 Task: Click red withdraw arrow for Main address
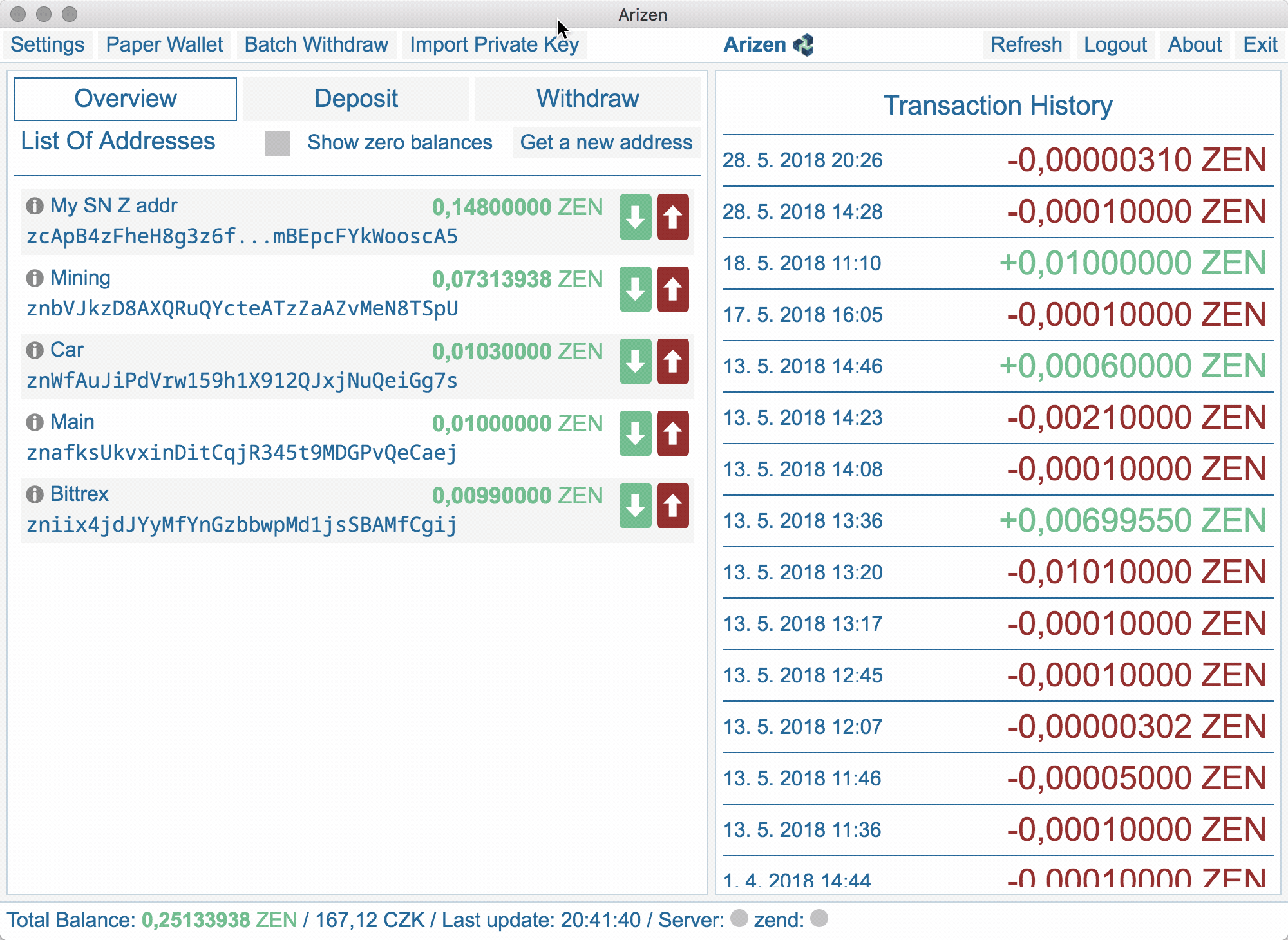[673, 433]
